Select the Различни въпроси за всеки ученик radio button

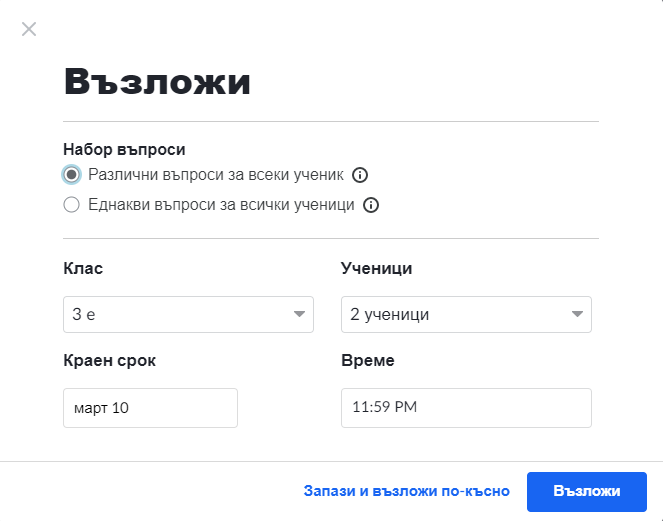pyautogui.click(x=71, y=175)
